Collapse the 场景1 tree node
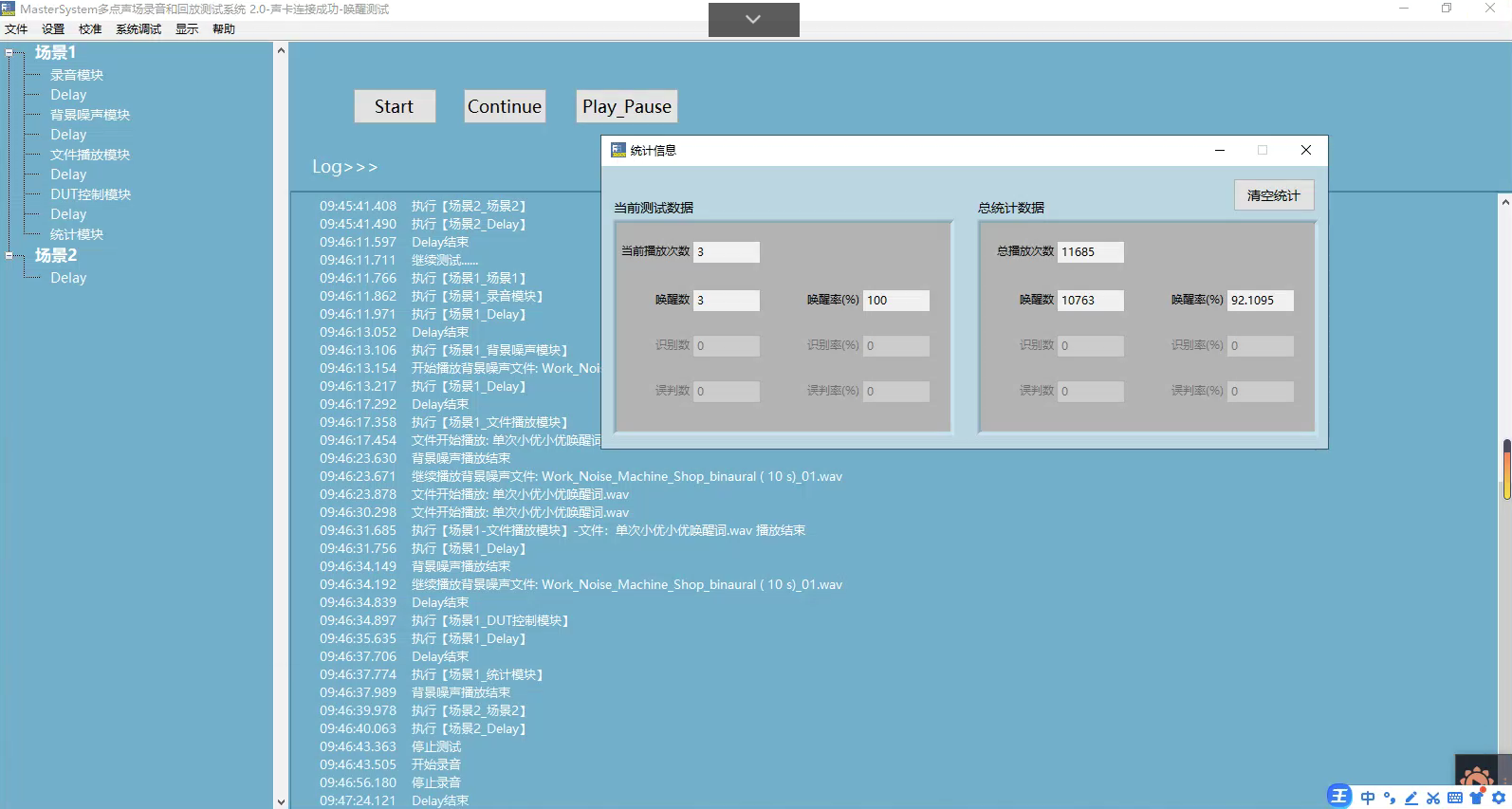Image resolution: width=1512 pixels, height=809 pixels. pyautogui.click(x=9, y=53)
